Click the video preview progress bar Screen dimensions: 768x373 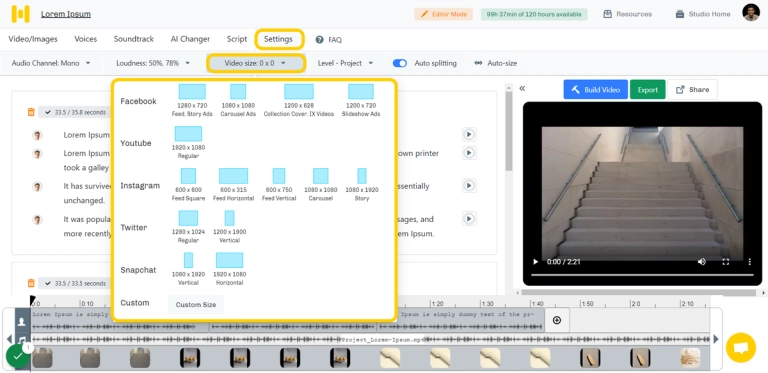642,276
